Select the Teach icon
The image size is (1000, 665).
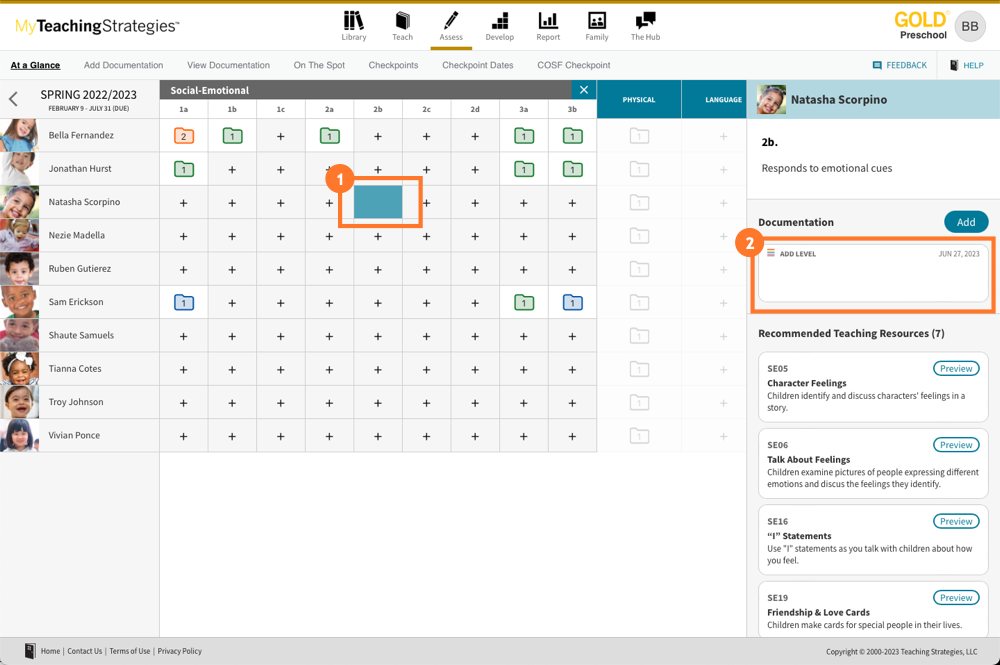click(402, 26)
